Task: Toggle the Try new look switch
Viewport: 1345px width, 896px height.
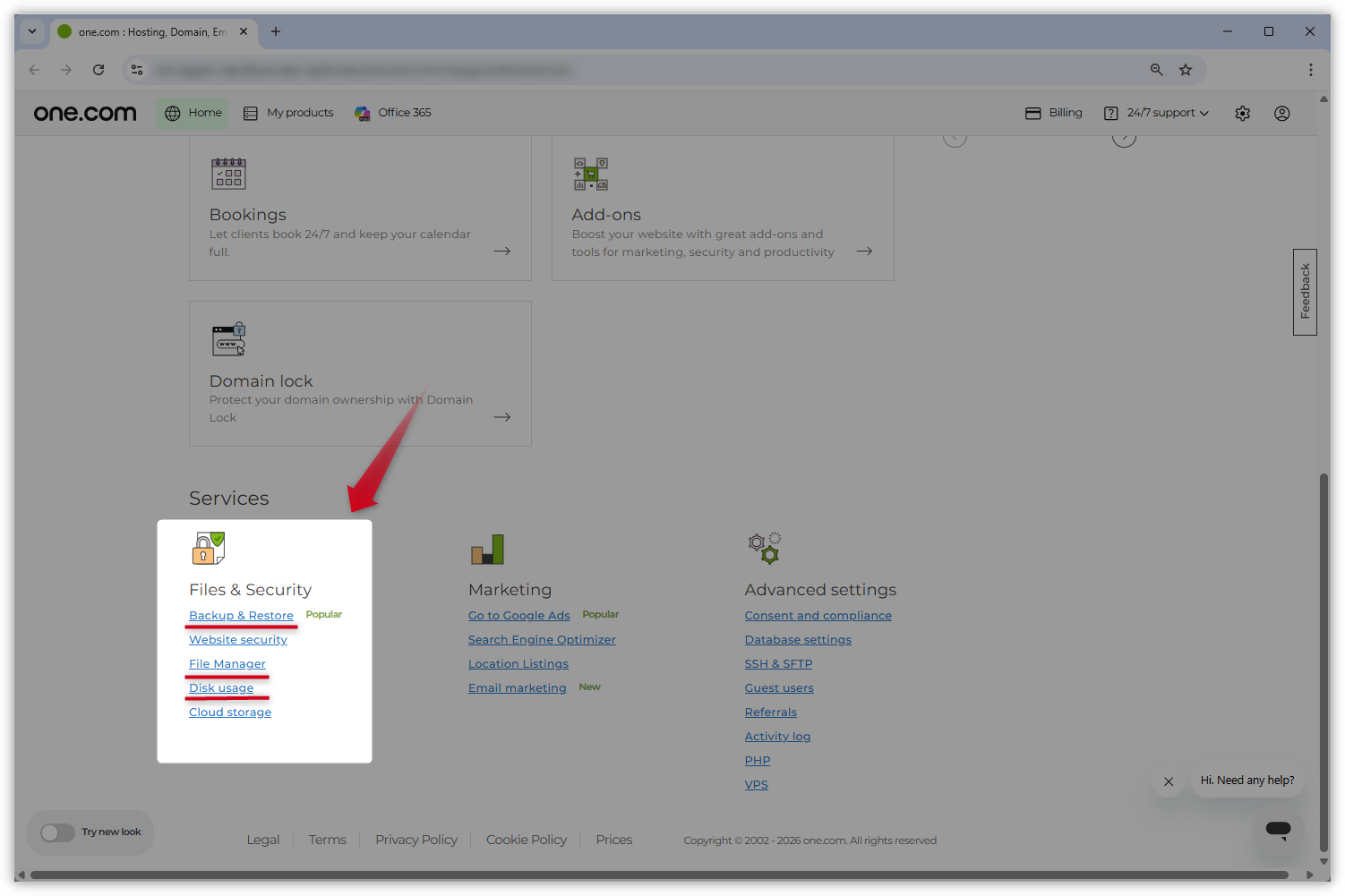Action: coord(58,832)
